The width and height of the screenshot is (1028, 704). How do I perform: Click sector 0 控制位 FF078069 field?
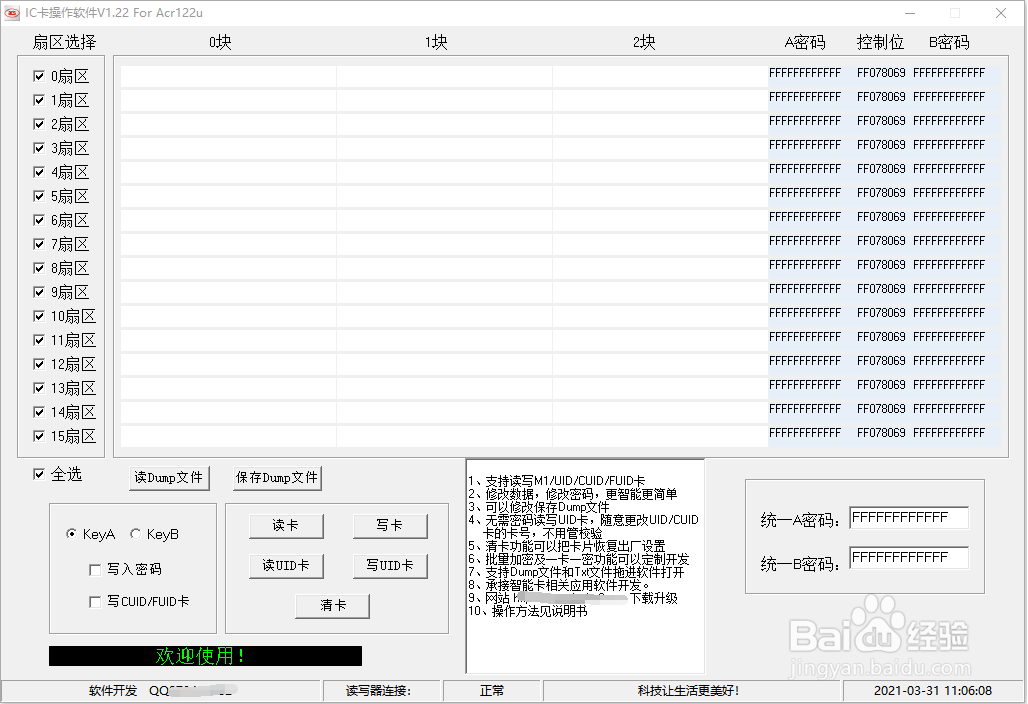(x=881, y=73)
